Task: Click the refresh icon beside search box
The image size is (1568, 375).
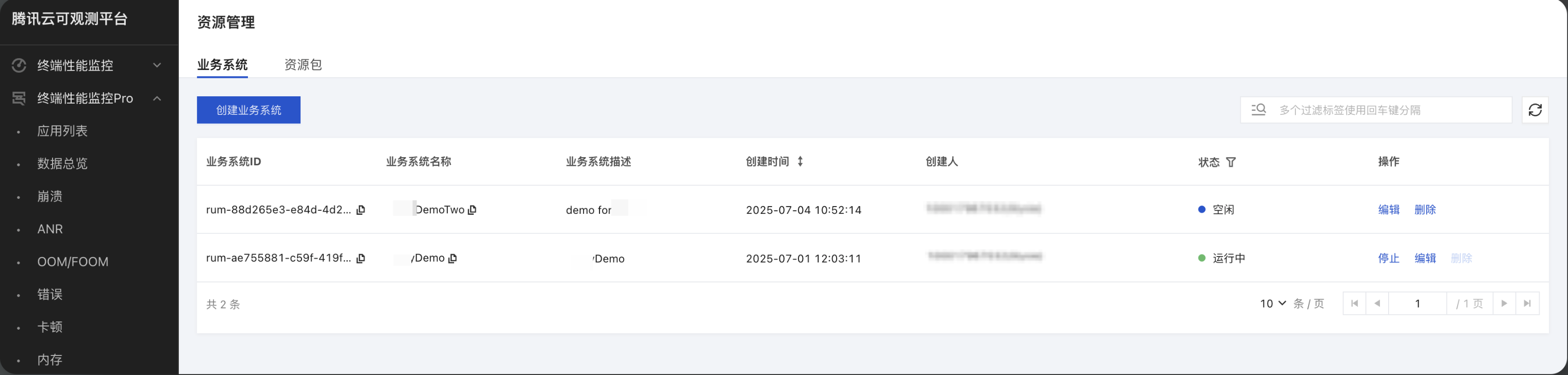Action: 1534,110
